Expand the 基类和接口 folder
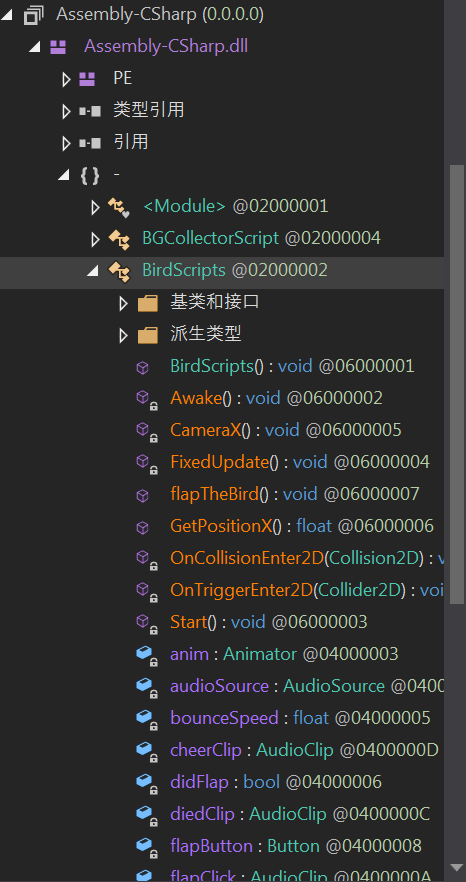 (123, 304)
